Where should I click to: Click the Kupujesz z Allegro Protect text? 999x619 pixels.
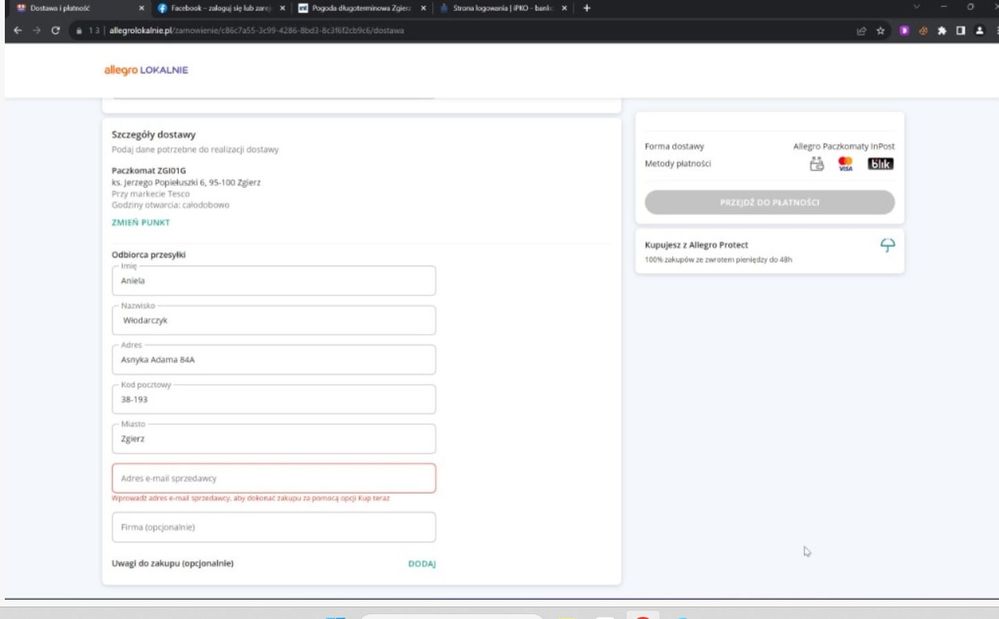point(696,245)
